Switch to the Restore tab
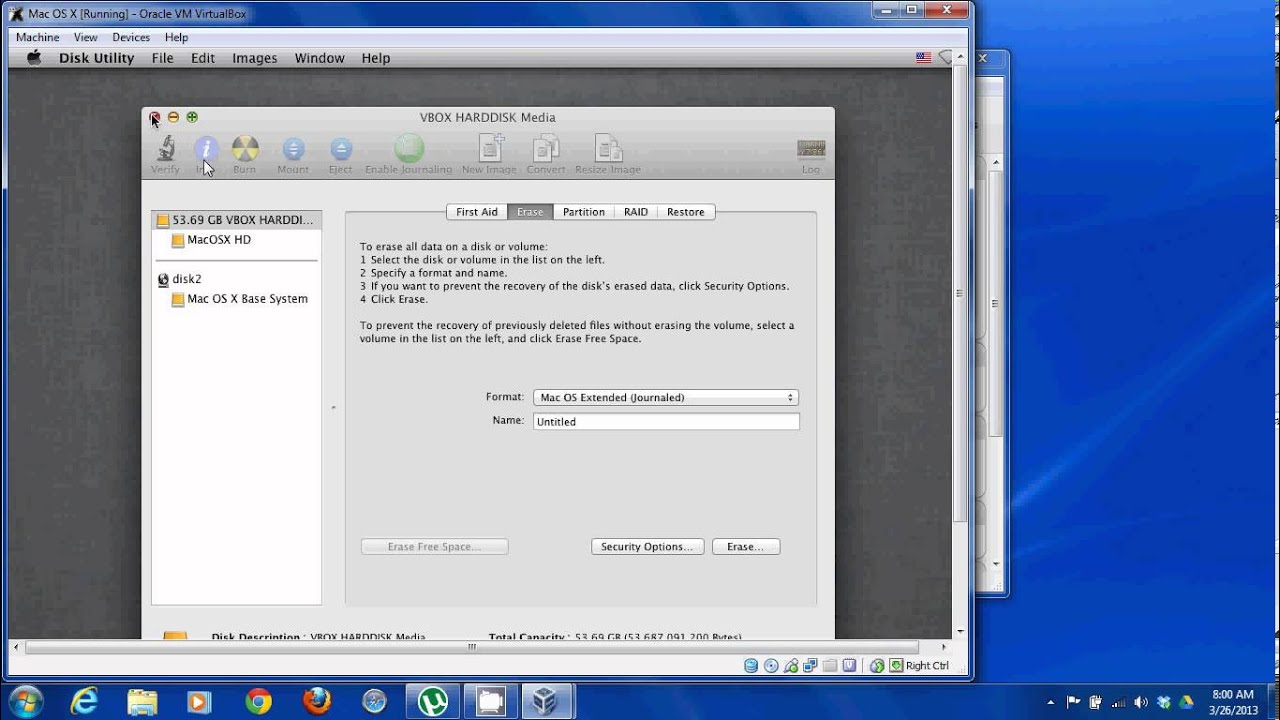 (x=686, y=212)
